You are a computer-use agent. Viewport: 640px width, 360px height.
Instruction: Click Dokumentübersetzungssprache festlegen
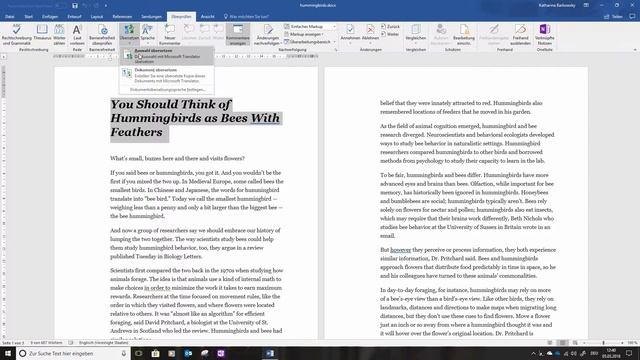point(167,89)
